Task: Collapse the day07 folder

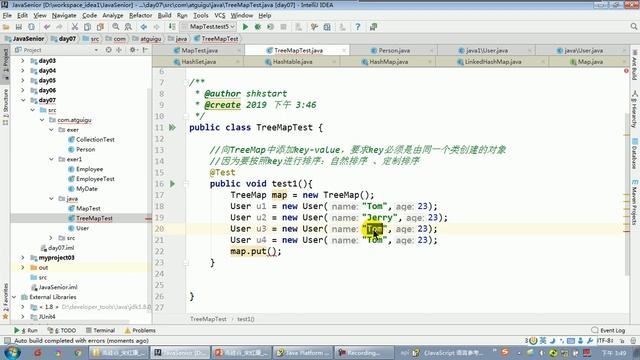Action: 23,100
